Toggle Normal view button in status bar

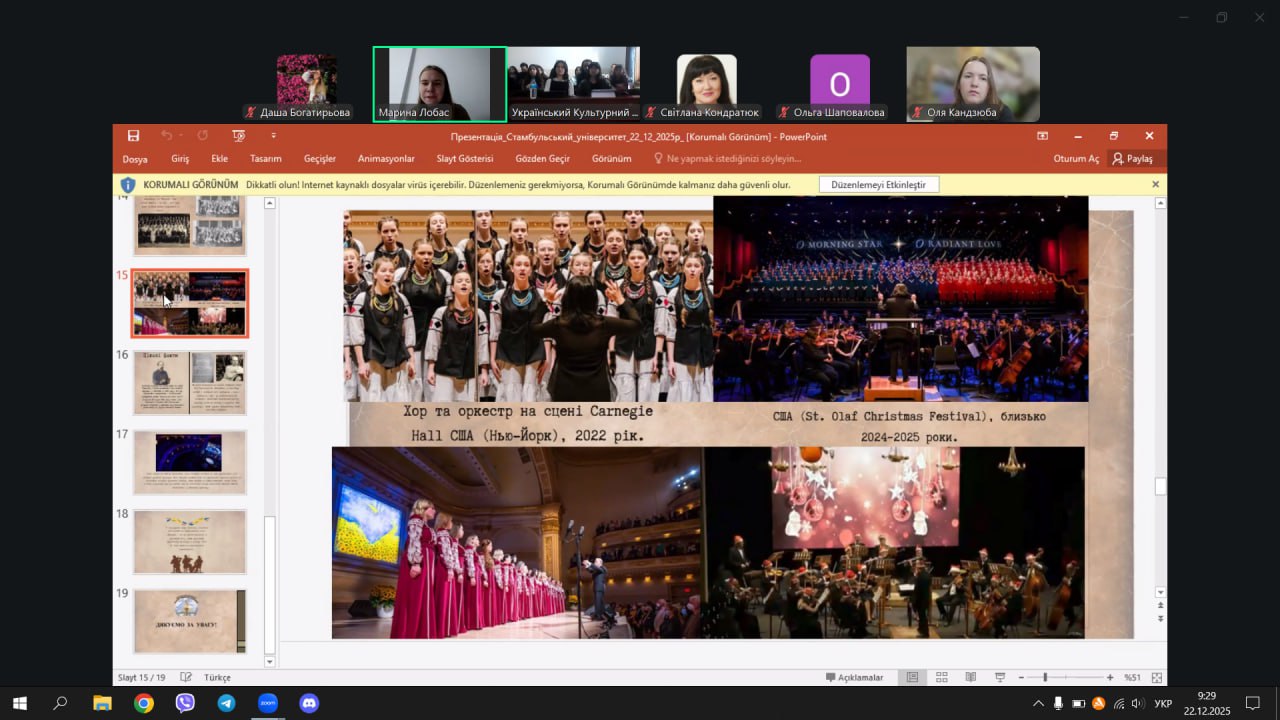pyautogui.click(x=912, y=677)
